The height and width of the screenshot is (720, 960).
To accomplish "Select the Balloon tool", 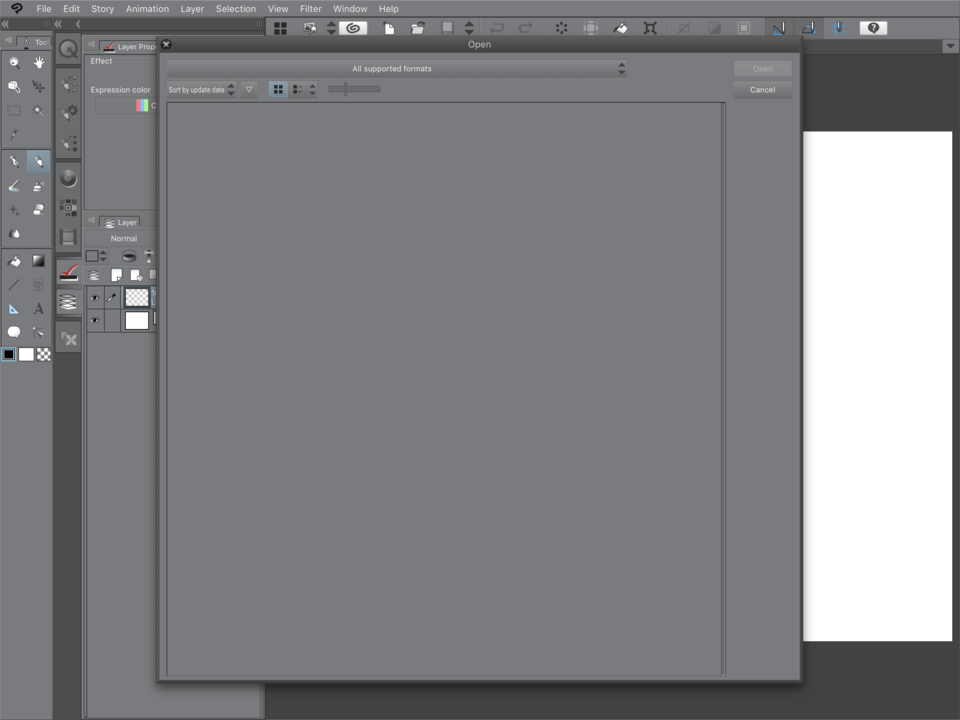I will (13, 331).
